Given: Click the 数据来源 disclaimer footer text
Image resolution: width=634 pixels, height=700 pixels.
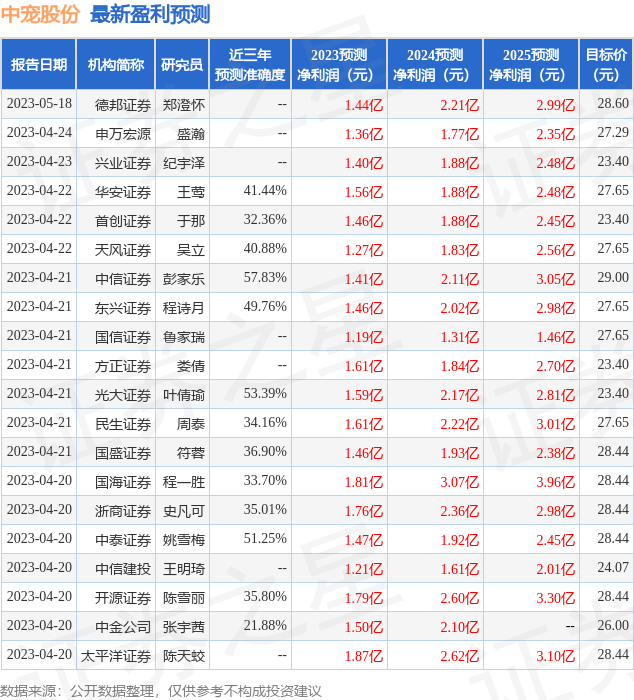Looking at the screenshot, I should coord(161,690).
